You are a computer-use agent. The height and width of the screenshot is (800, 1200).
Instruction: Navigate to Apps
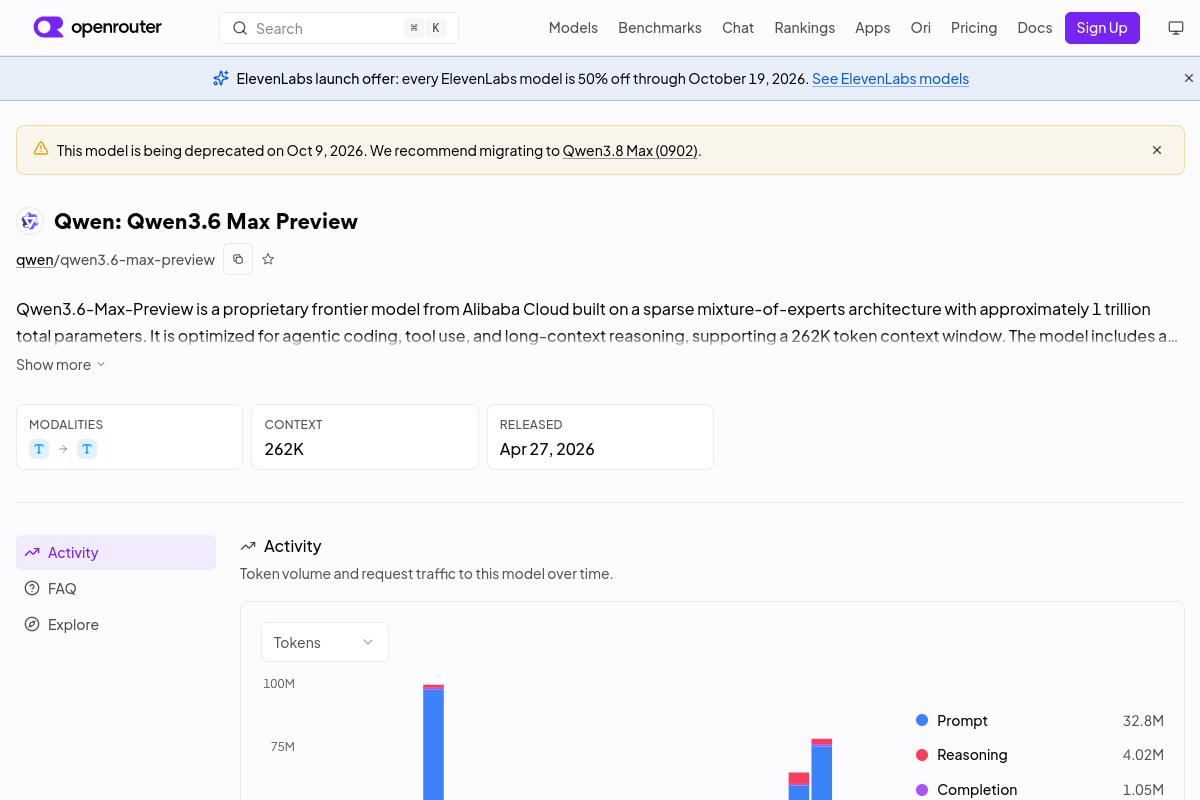(x=872, y=28)
